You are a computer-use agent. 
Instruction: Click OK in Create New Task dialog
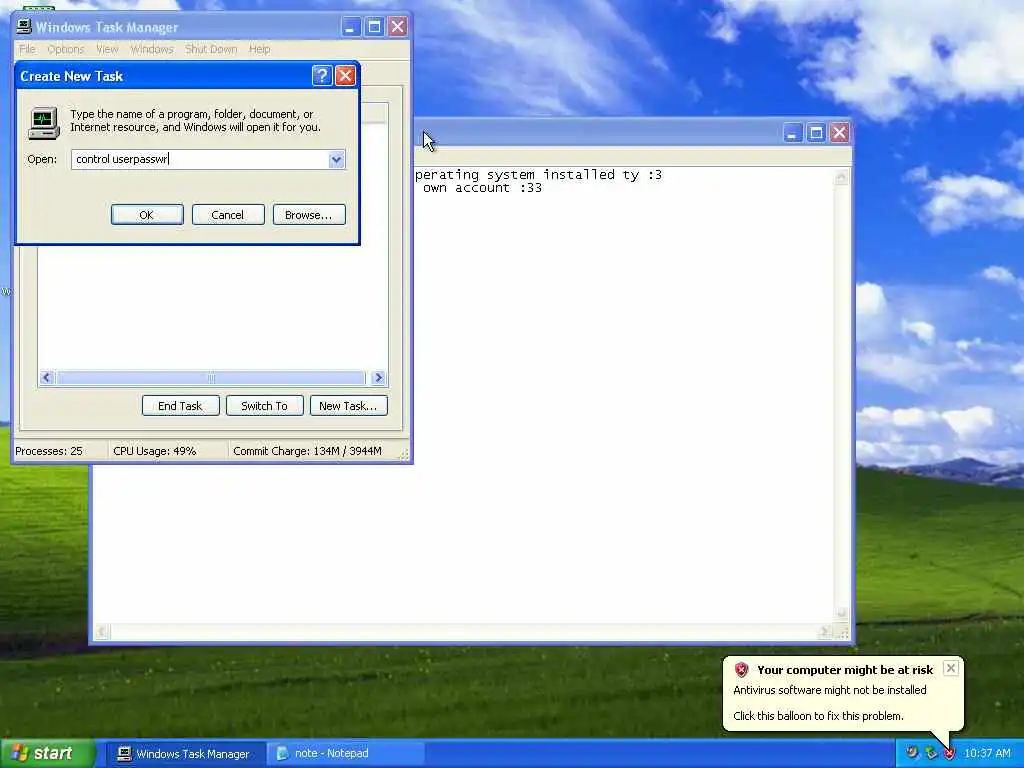pyautogui.click(x=147, y=215)
